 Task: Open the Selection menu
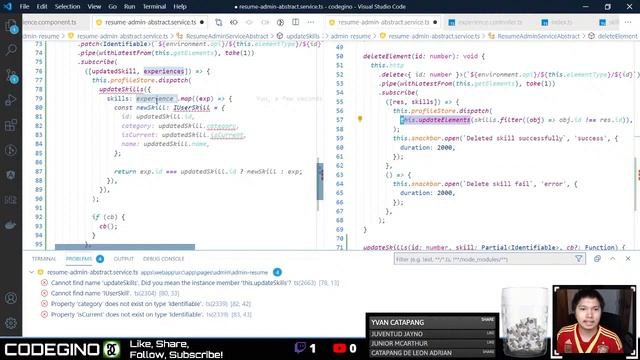67,7
